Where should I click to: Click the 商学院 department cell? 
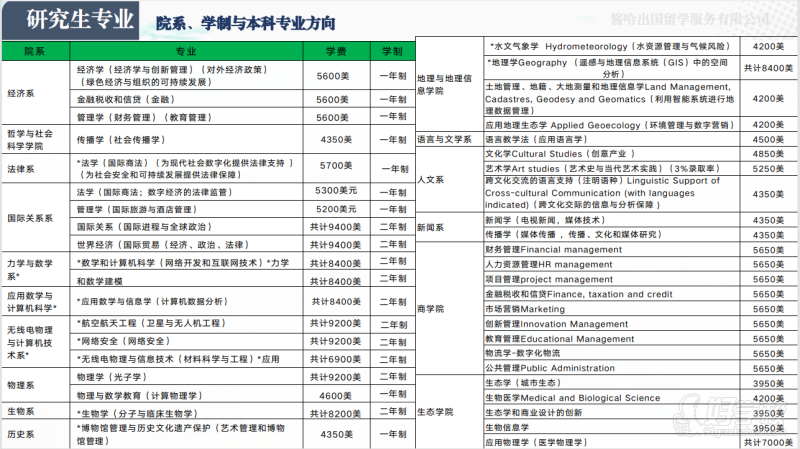(431, 309)
